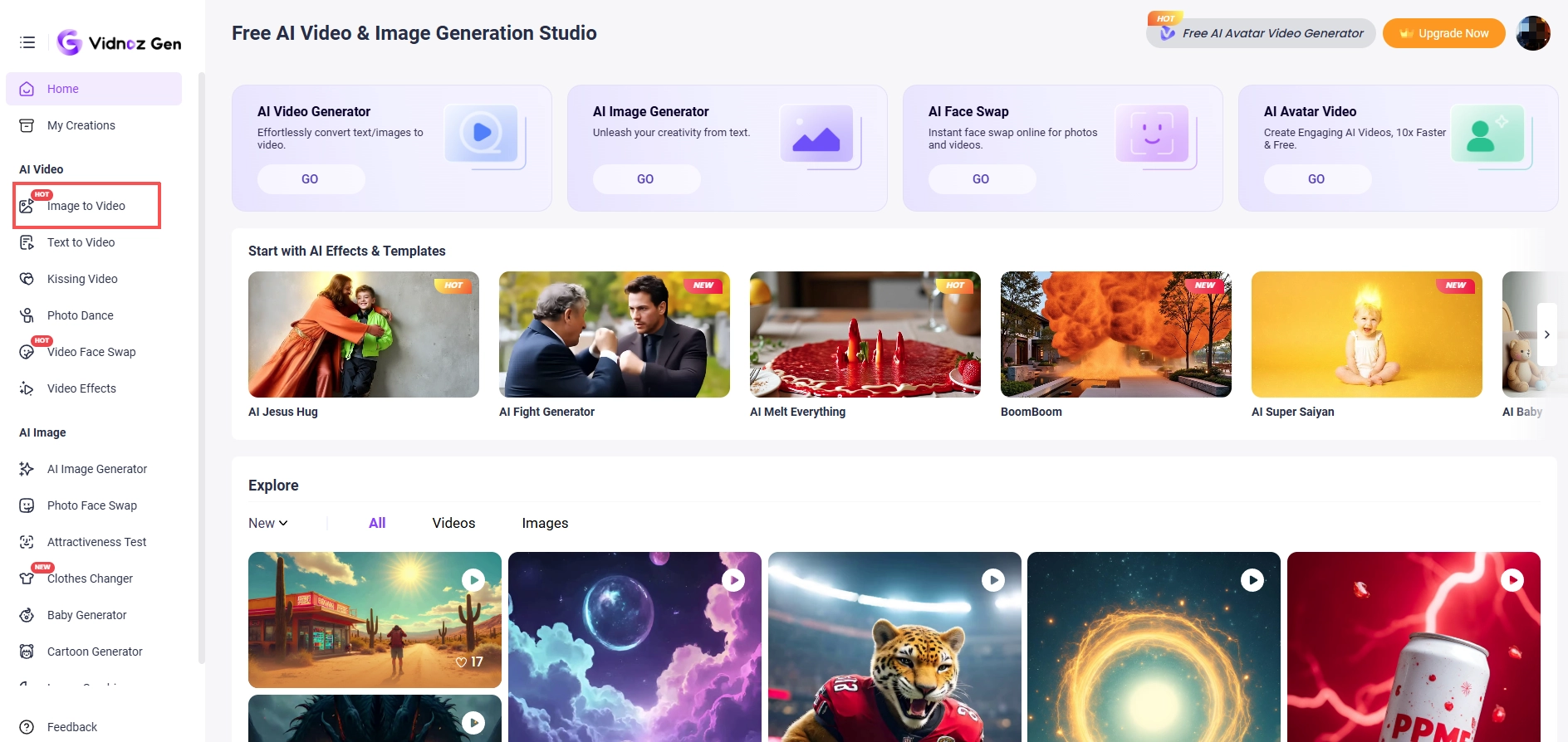Click Upgrade Now button

1443,33
